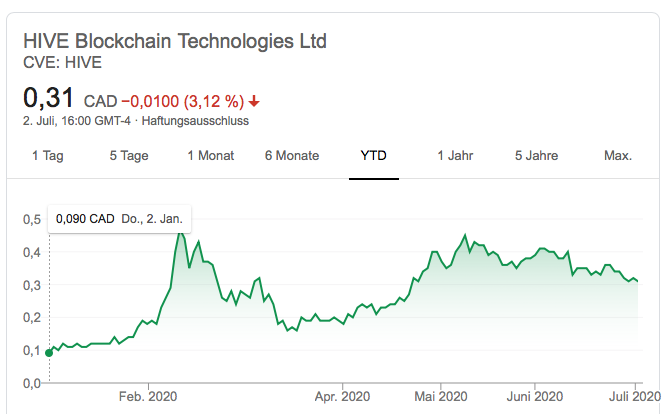Open the 6 Monate tab
The image size is (669, 414).
[x=292, y=155]
